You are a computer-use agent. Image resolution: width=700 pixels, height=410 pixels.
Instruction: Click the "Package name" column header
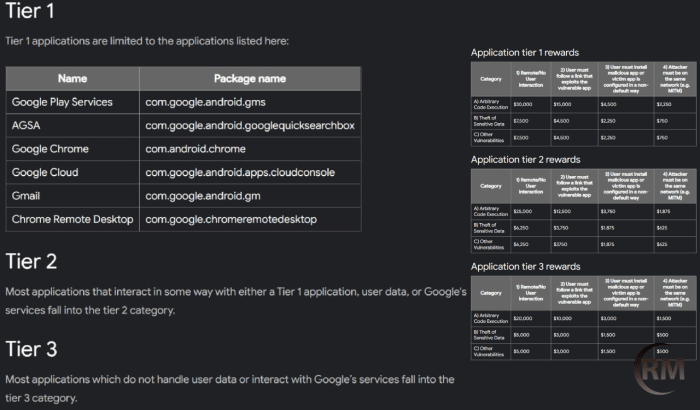tap(250, 79)
